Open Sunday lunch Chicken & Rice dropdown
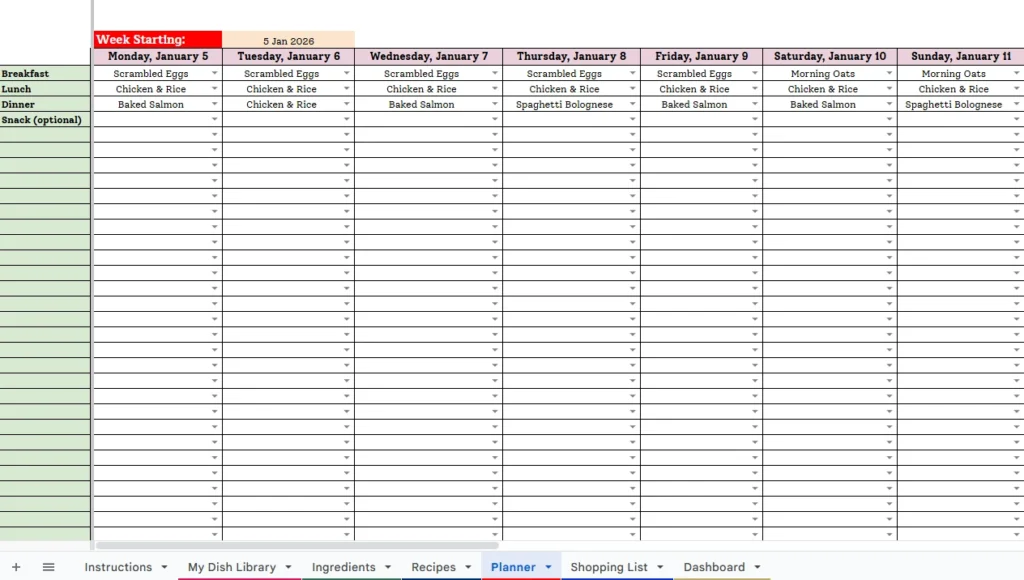The image size is (1024, 580). 1017,89
